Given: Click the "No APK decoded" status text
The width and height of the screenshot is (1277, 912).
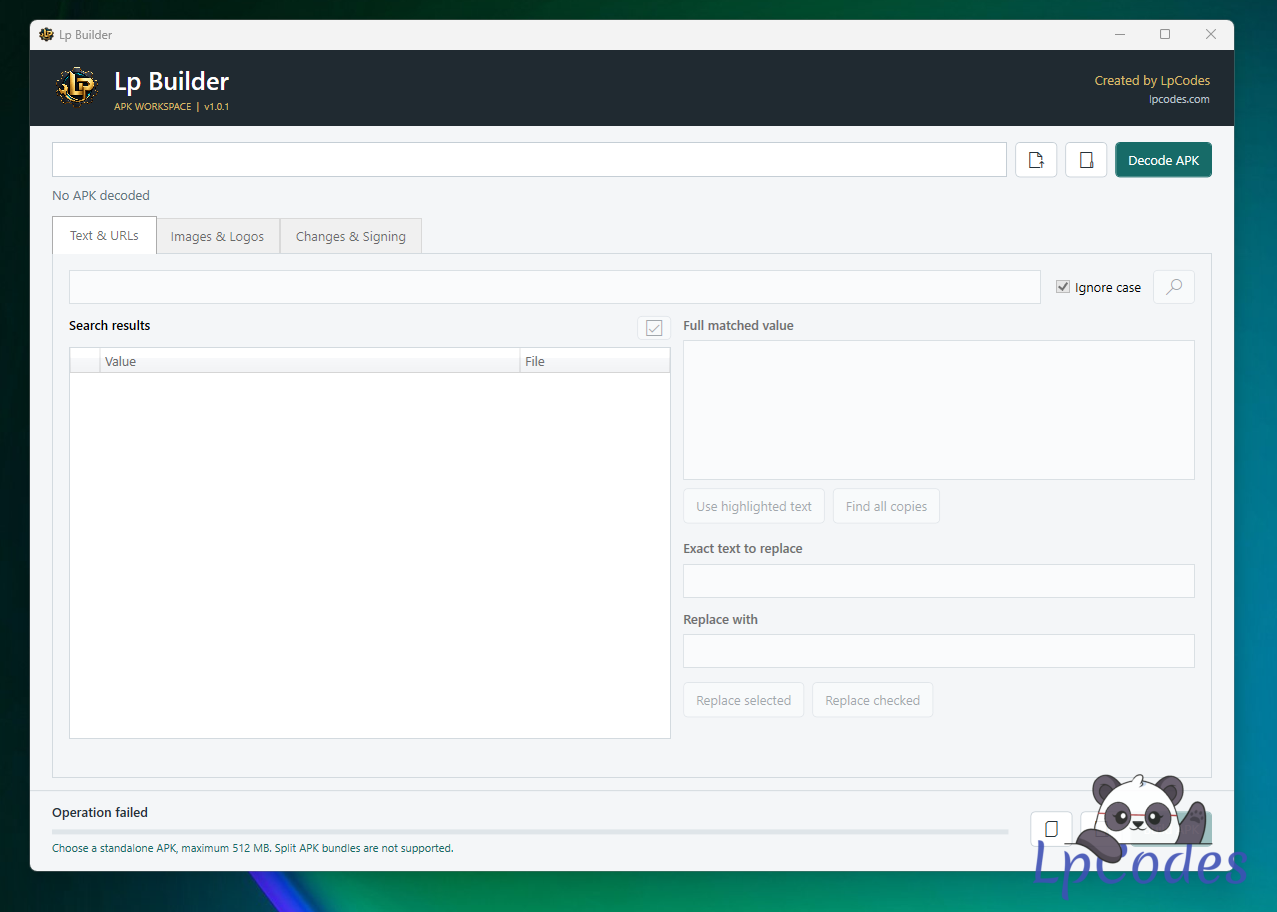Looking at the screenshot, I should pos(101,195).
